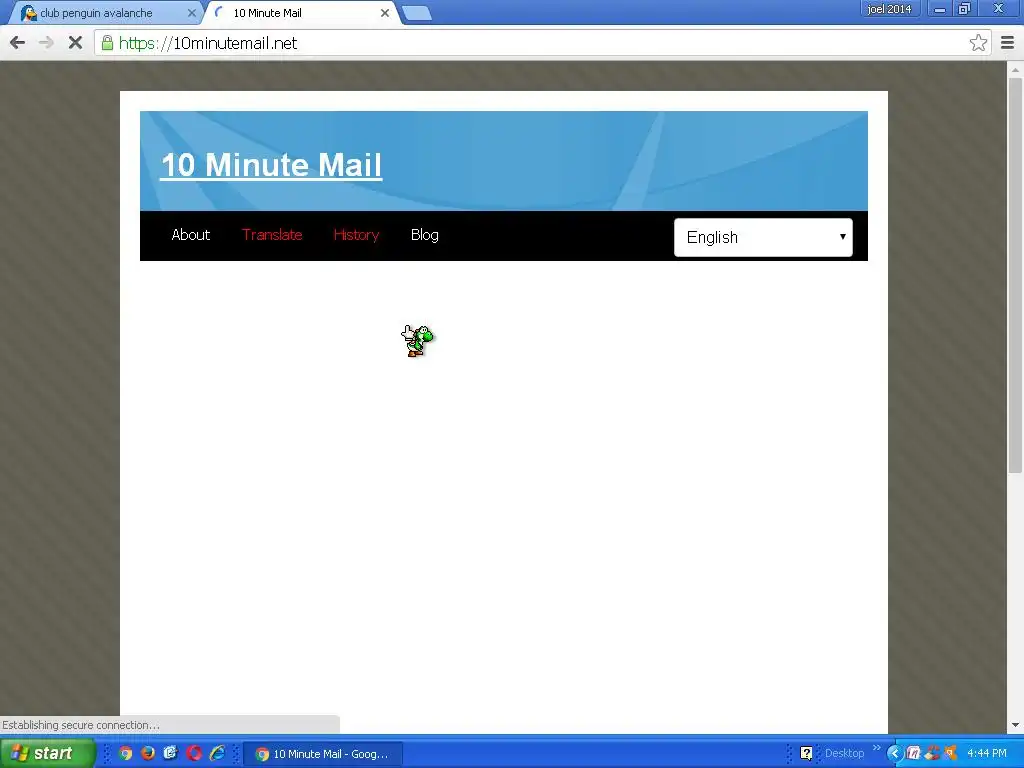The width and height of the screenshot is (1024, 768).
Task: Open the Translate menu link
Action: point(272,234)
